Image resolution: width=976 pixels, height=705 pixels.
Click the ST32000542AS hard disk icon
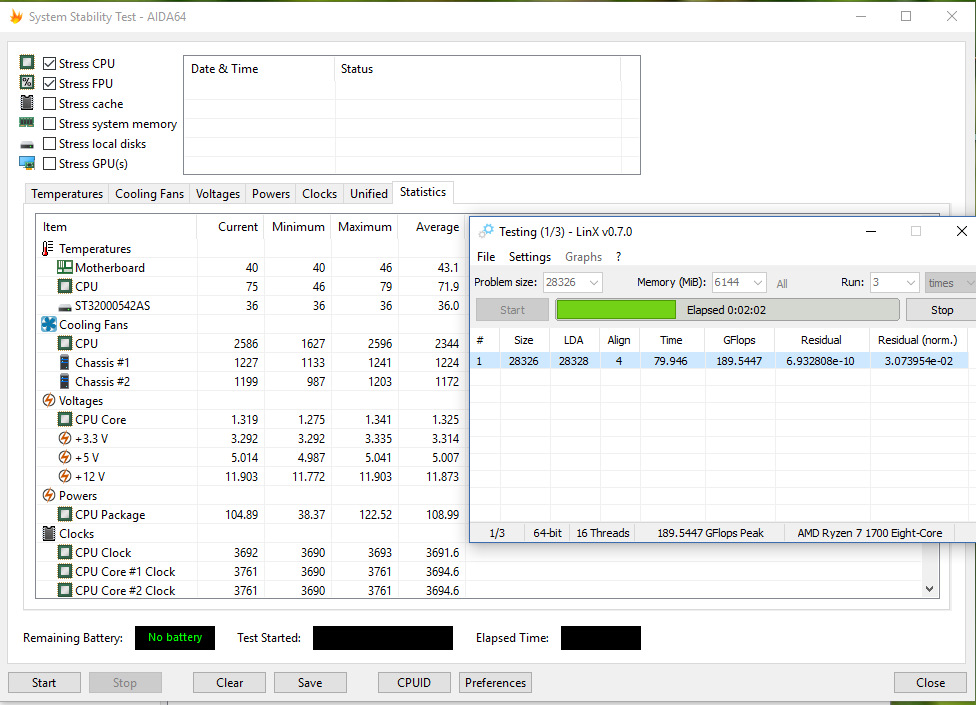pyautogui.click(x=65, y=306)
